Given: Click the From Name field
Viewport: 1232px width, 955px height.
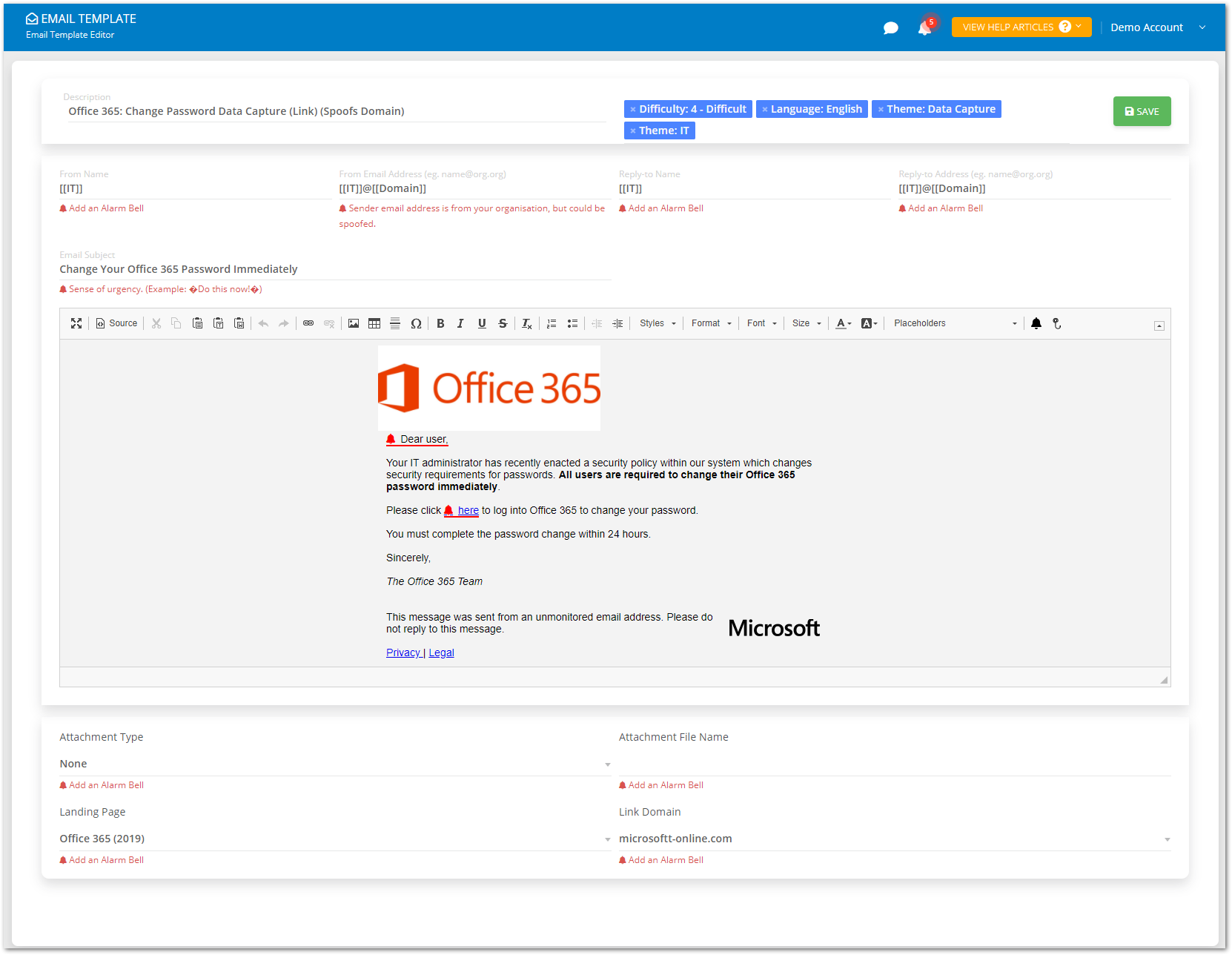Looking at the screenshot, I should click(x=196, y=188).
